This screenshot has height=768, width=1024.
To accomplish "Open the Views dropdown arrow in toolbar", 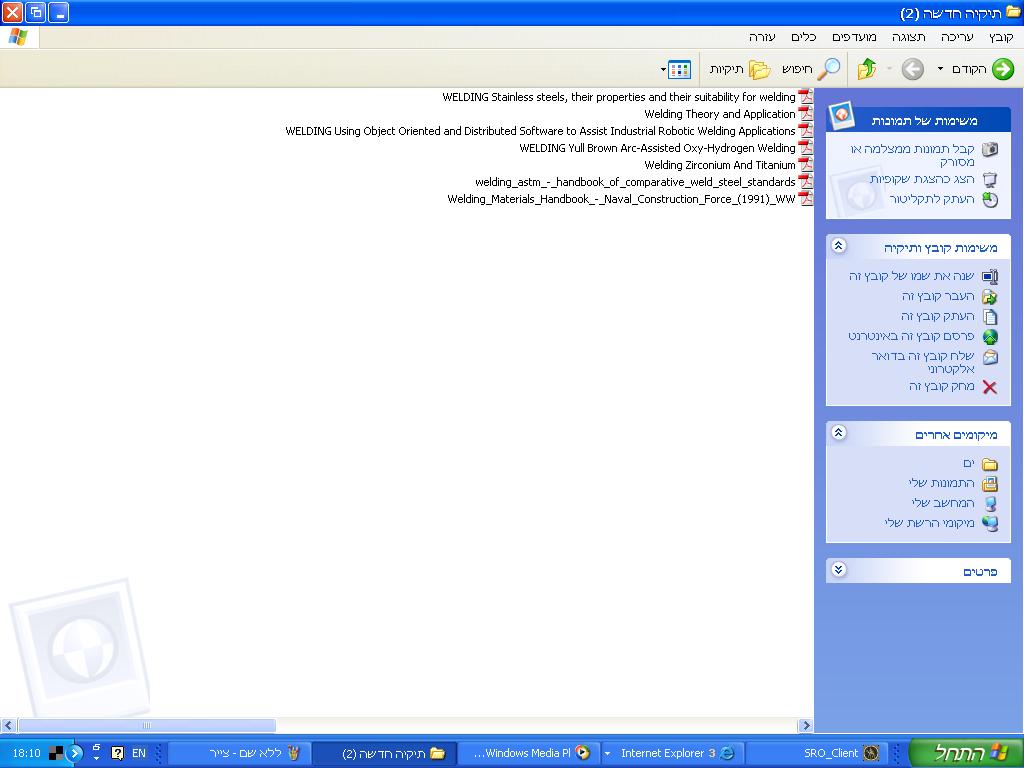I will [663, 70].
